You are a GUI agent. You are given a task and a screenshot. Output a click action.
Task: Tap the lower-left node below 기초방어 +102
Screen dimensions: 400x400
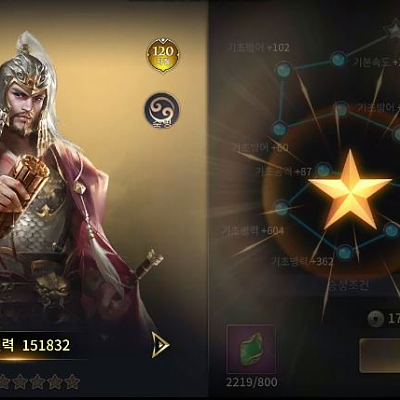[x=279, y=129]
